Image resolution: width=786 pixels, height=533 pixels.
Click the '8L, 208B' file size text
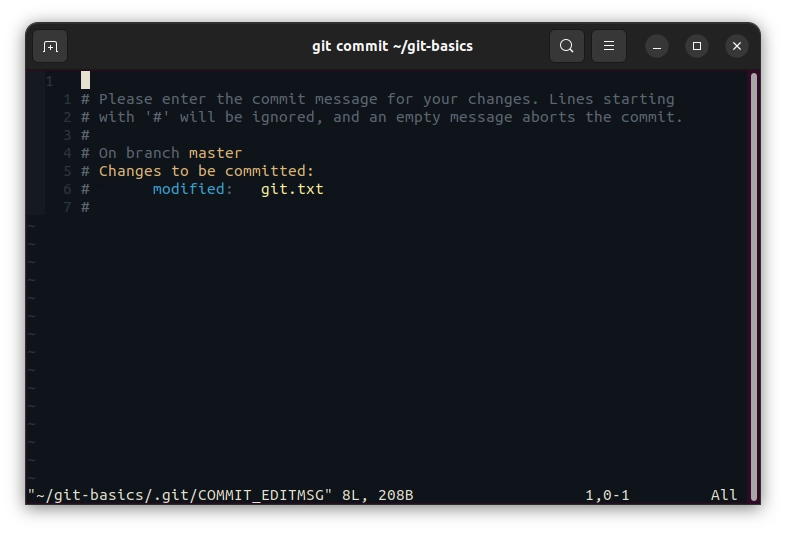pos(378,495)
